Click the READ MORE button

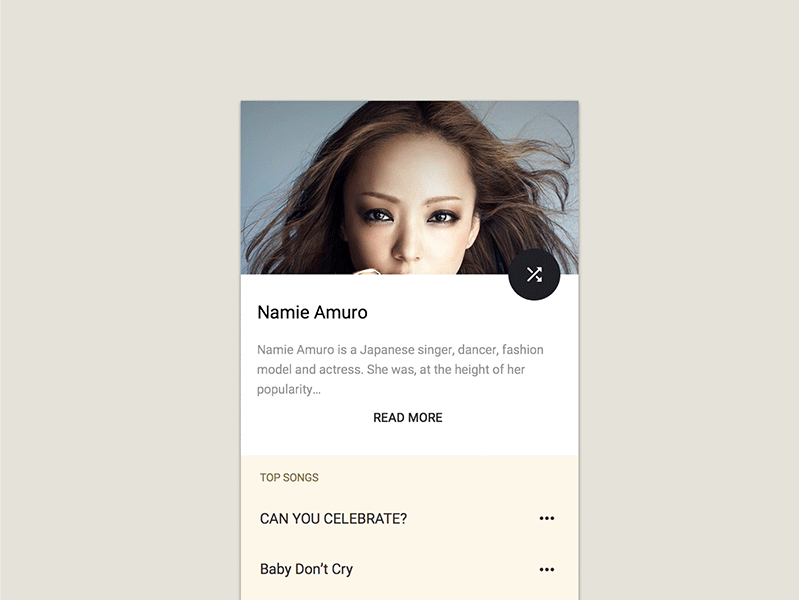click(x=408, y=418)
